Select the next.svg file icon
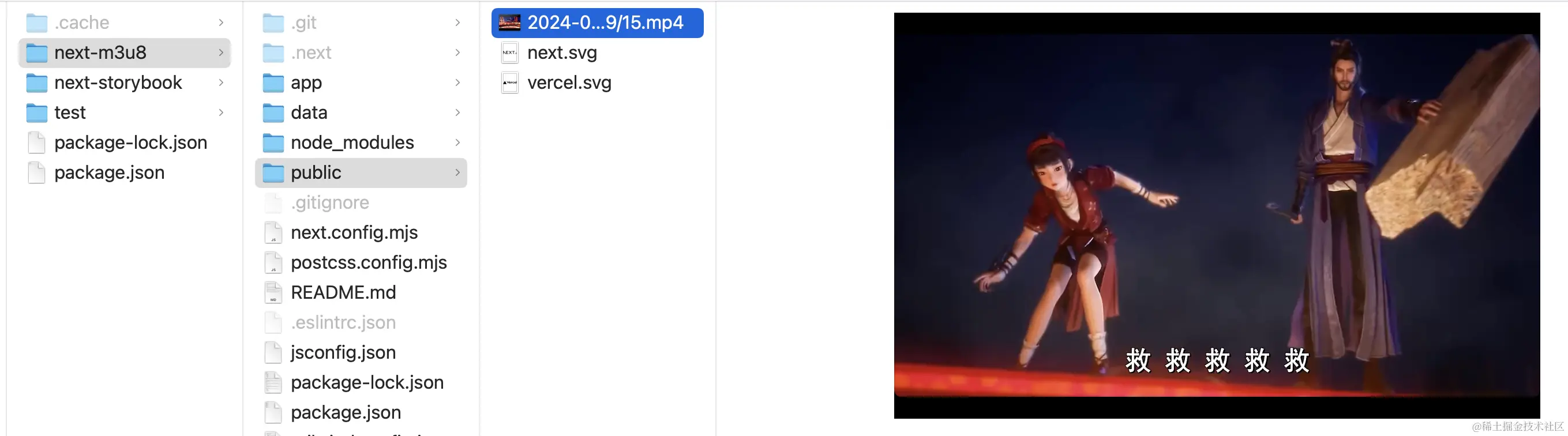The width and height of the screenshot is (1568, 436). [509, 53]
